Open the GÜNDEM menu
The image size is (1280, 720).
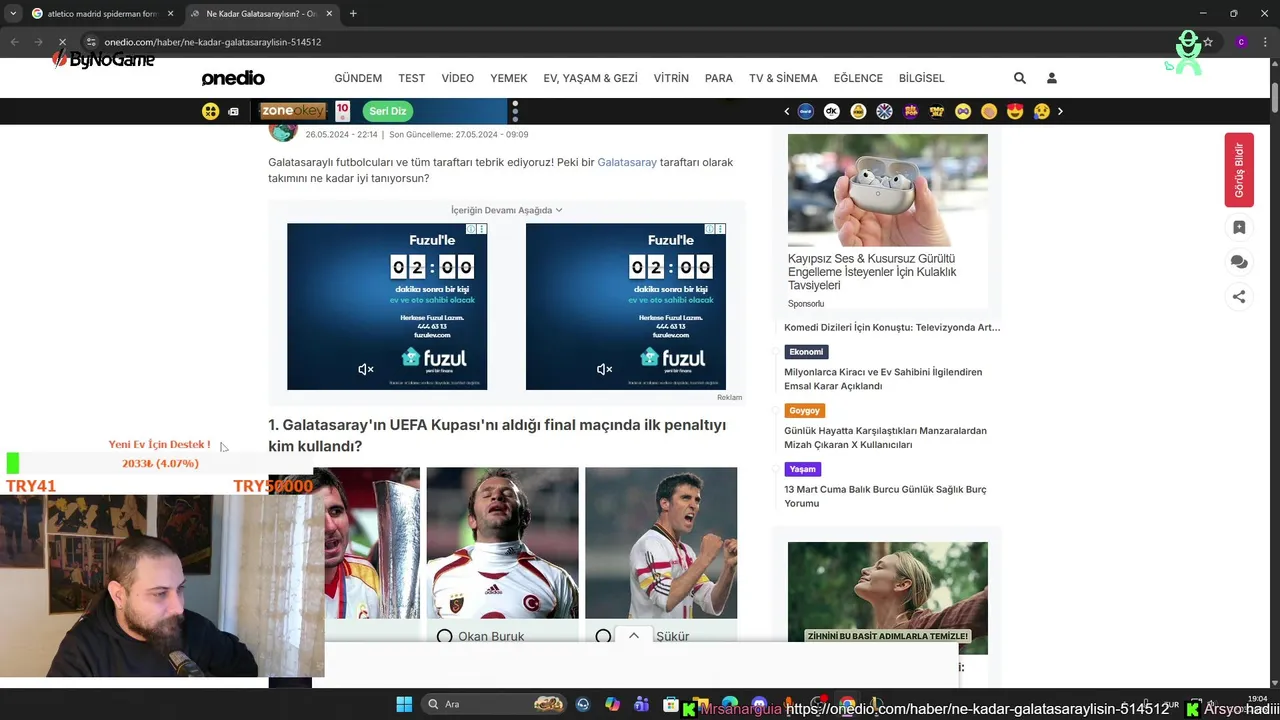point(358,78)
